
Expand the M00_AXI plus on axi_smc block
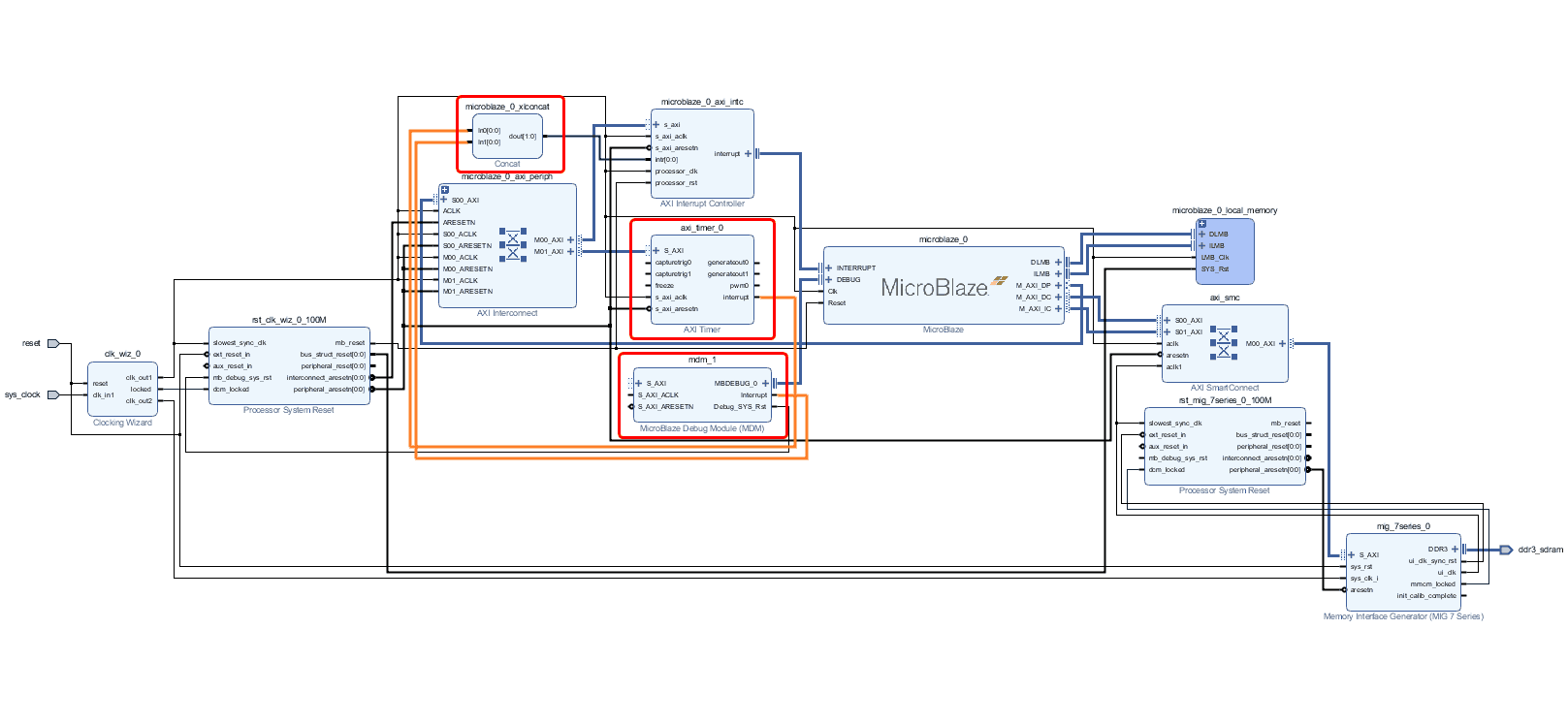(x=1282, y=344)
